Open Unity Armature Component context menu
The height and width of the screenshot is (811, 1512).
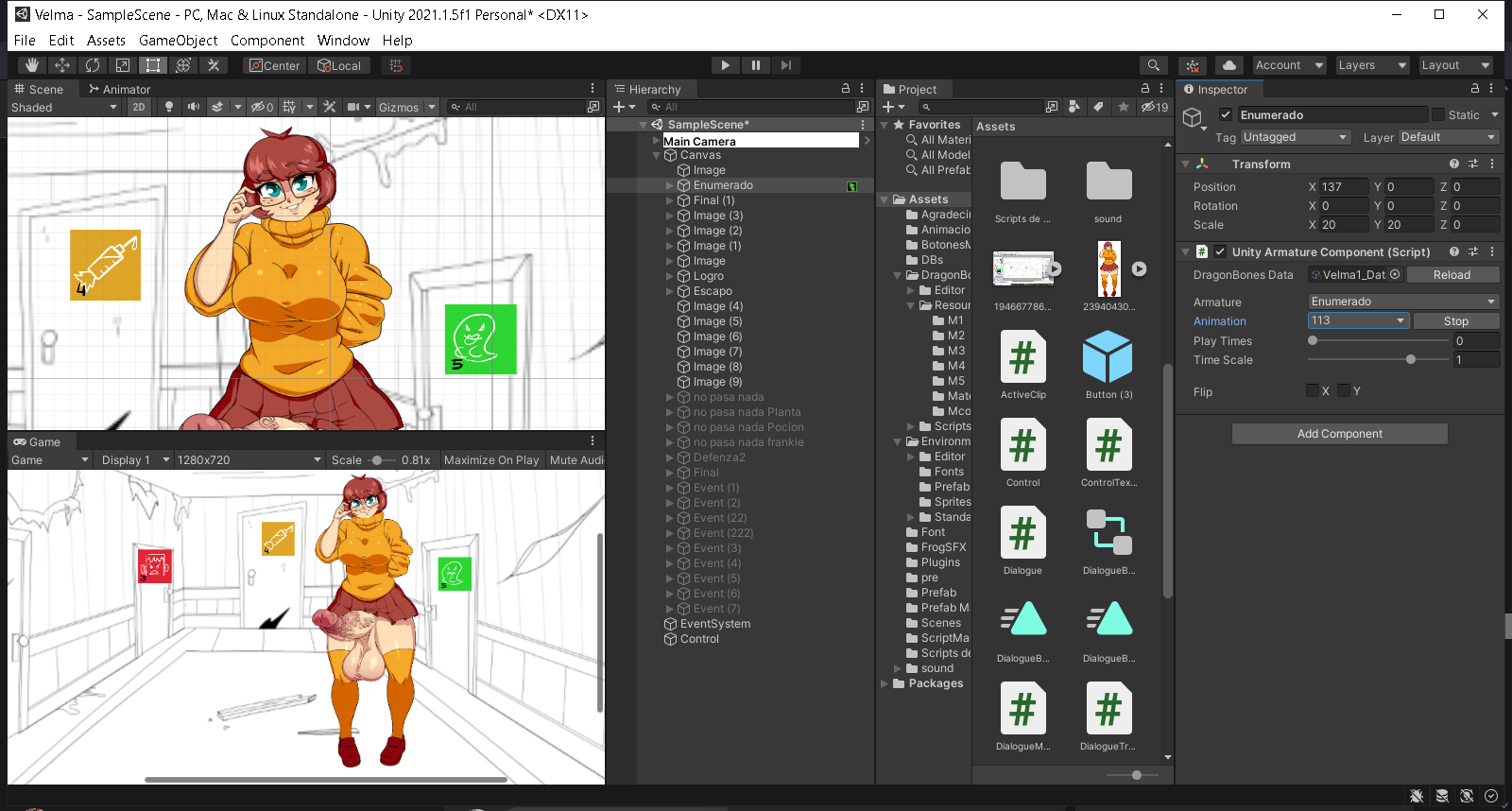tap(1492, 251)
